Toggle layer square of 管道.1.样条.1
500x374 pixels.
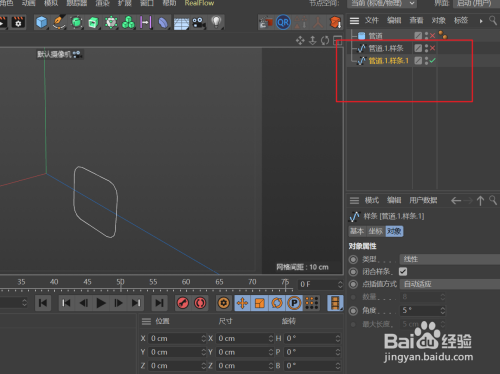[418, 61]
